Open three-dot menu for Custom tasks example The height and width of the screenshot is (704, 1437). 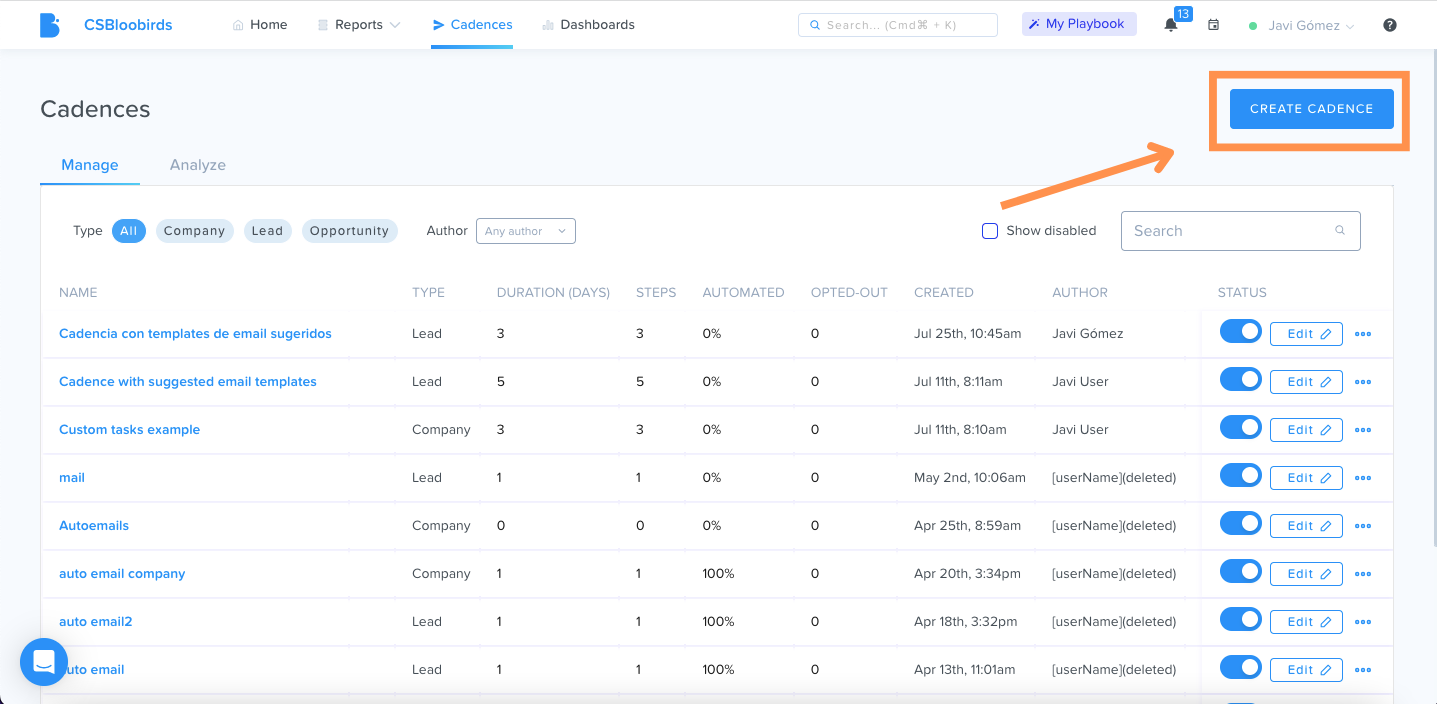(x=1362, y=430)
